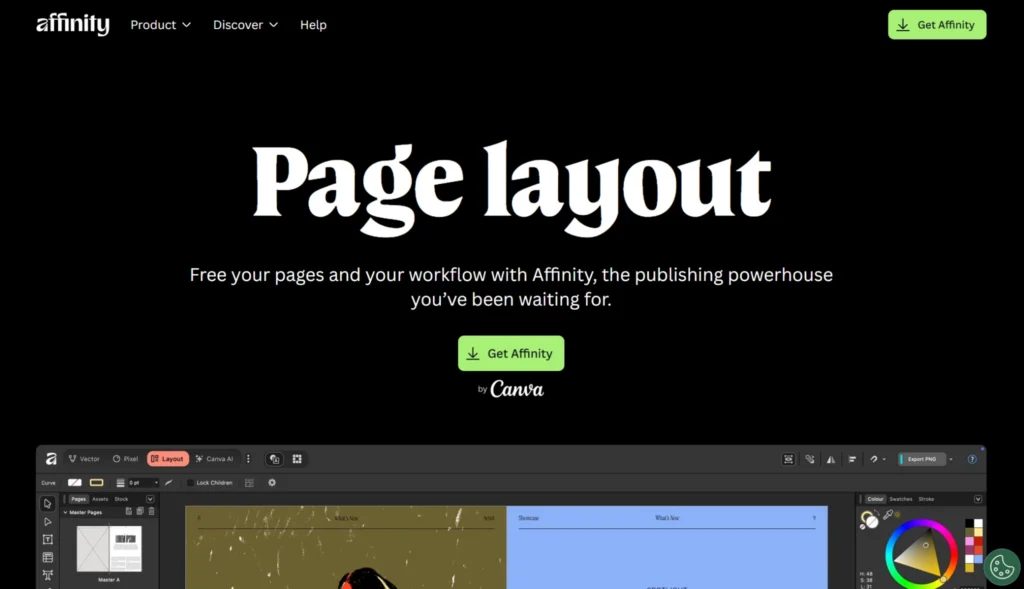The height and width of the screenshot is (589, 1024).
Task: Switch to the Colour panel tab
Action: pos(875,499)
